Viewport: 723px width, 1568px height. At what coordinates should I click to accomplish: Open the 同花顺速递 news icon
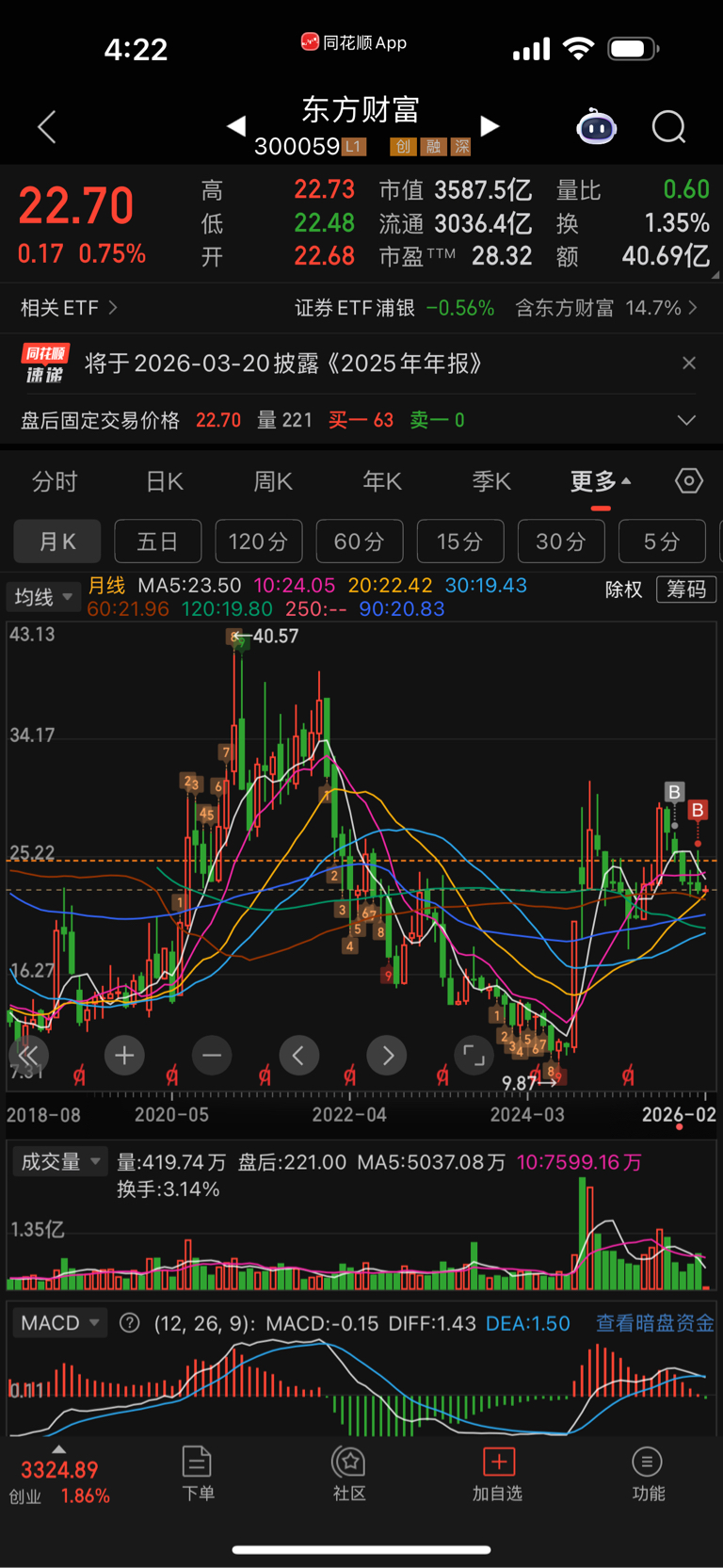click(44, 364)
